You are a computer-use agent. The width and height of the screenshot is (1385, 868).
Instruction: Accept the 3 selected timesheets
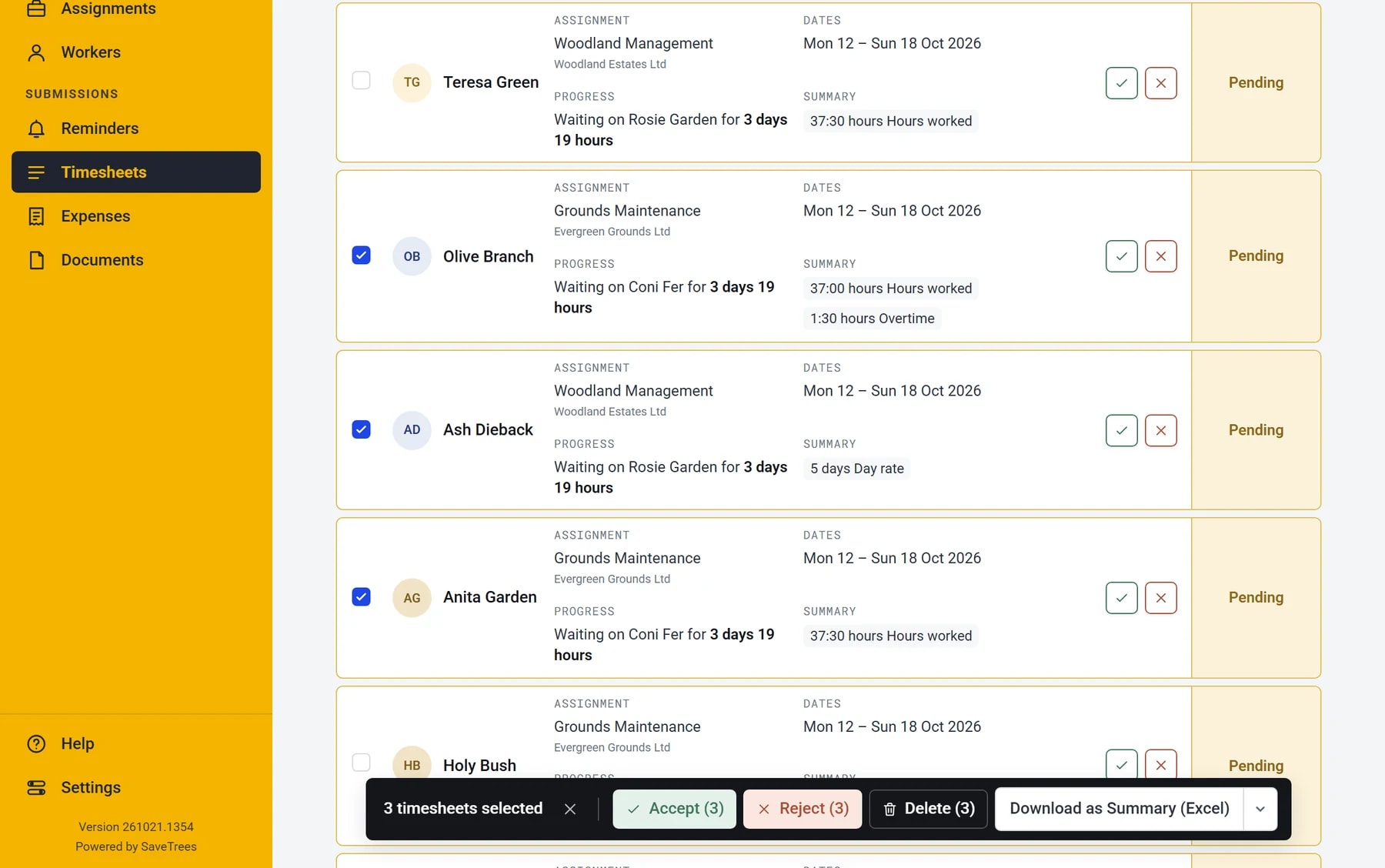[x=674, y=809]
